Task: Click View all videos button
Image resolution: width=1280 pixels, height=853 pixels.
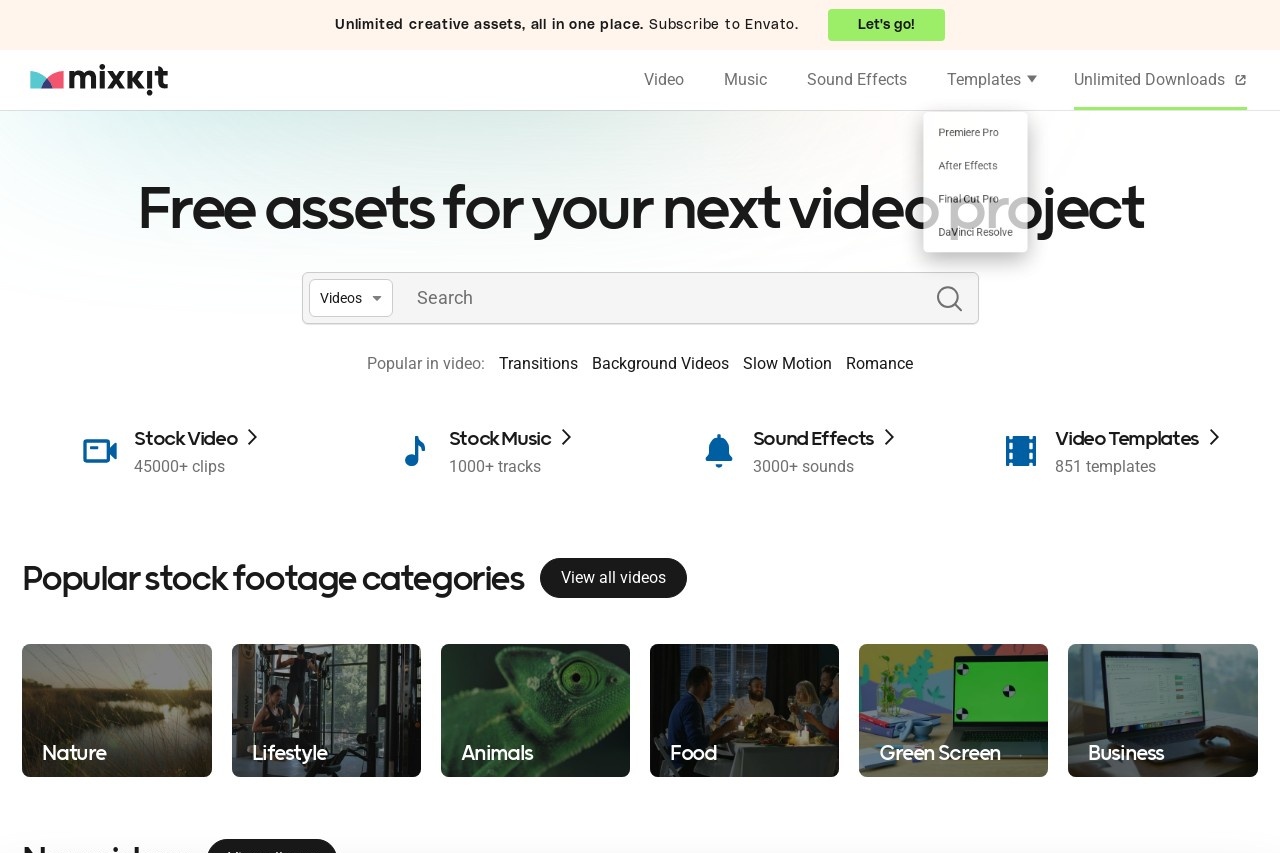Action: (x=613, y=578)
